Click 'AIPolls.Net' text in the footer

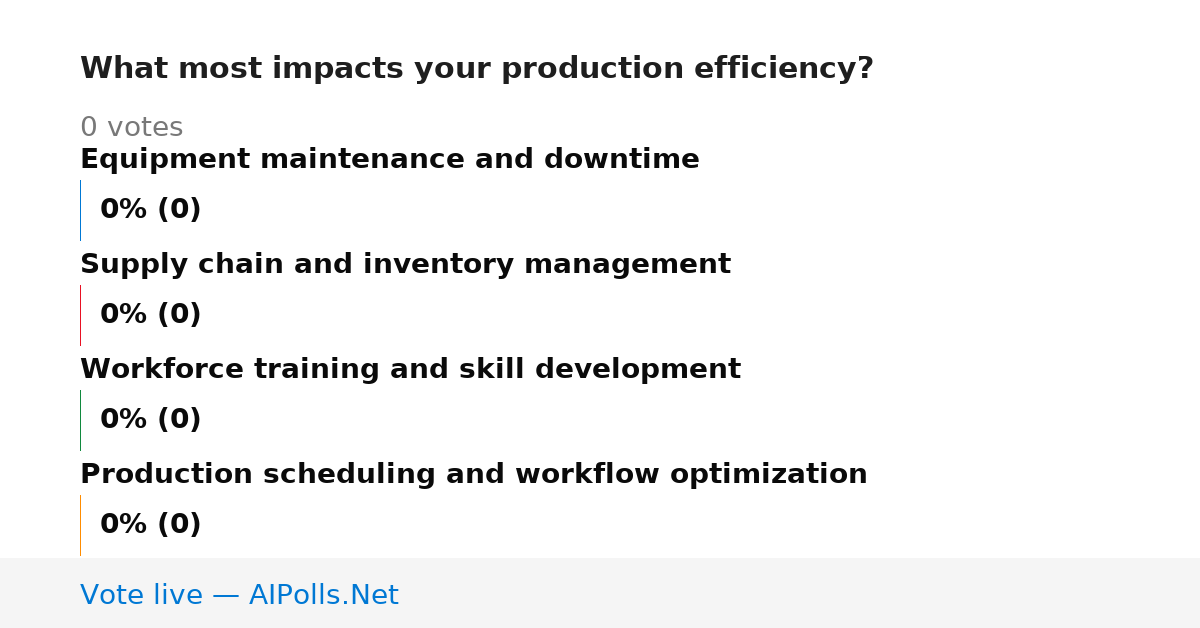(x=323, y=596)
